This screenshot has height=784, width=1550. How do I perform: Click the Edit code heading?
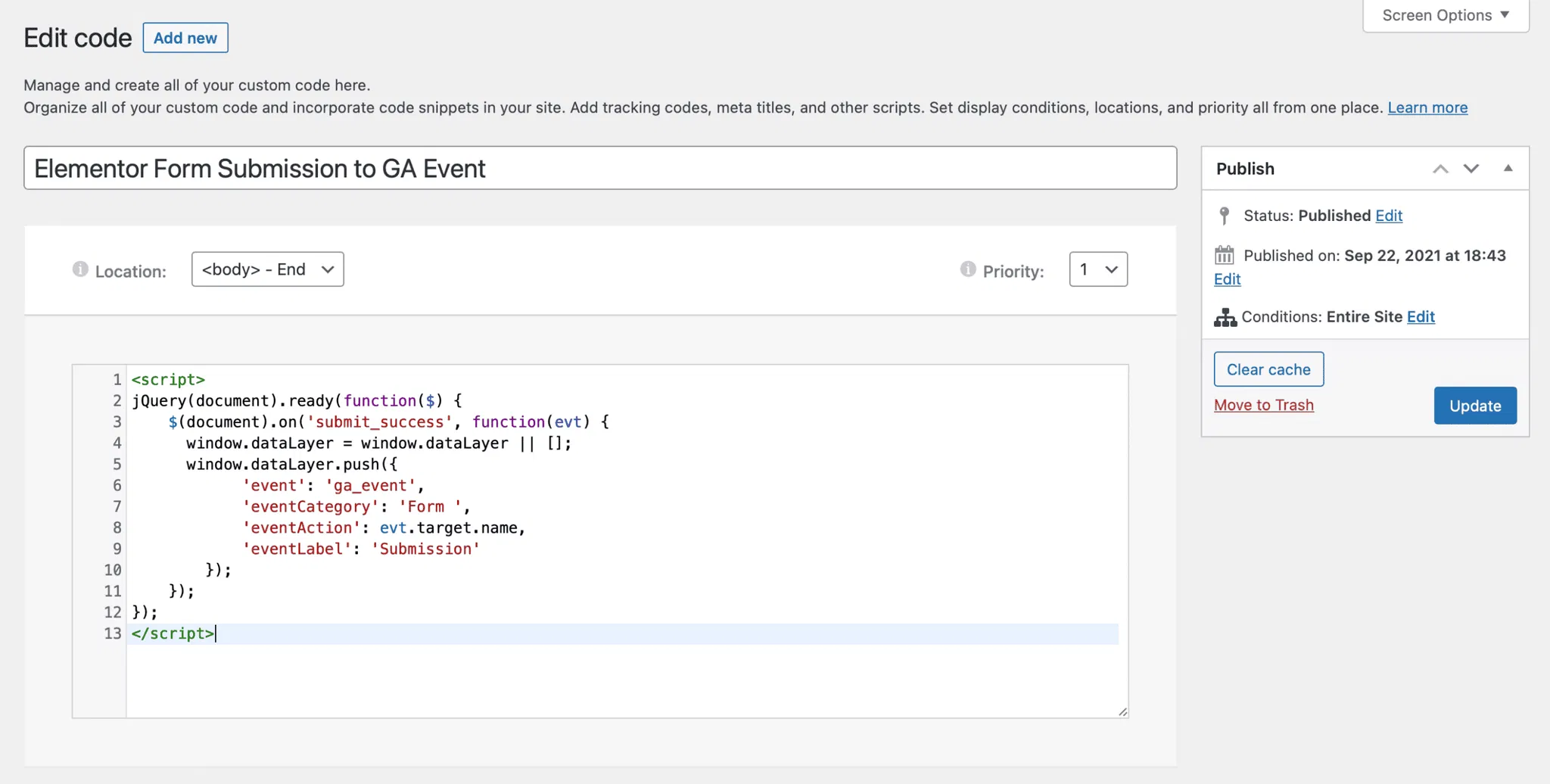coord(77,38)
